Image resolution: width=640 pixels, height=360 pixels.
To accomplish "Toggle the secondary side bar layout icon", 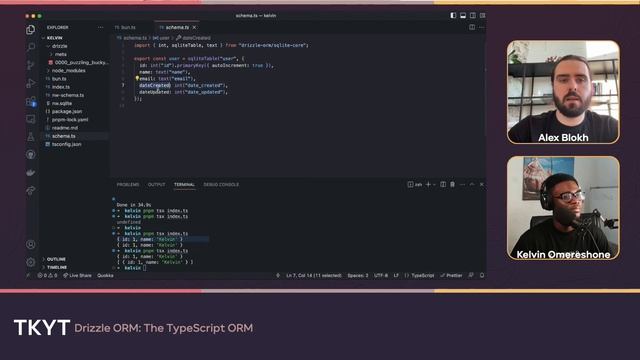I will point(473,16).
